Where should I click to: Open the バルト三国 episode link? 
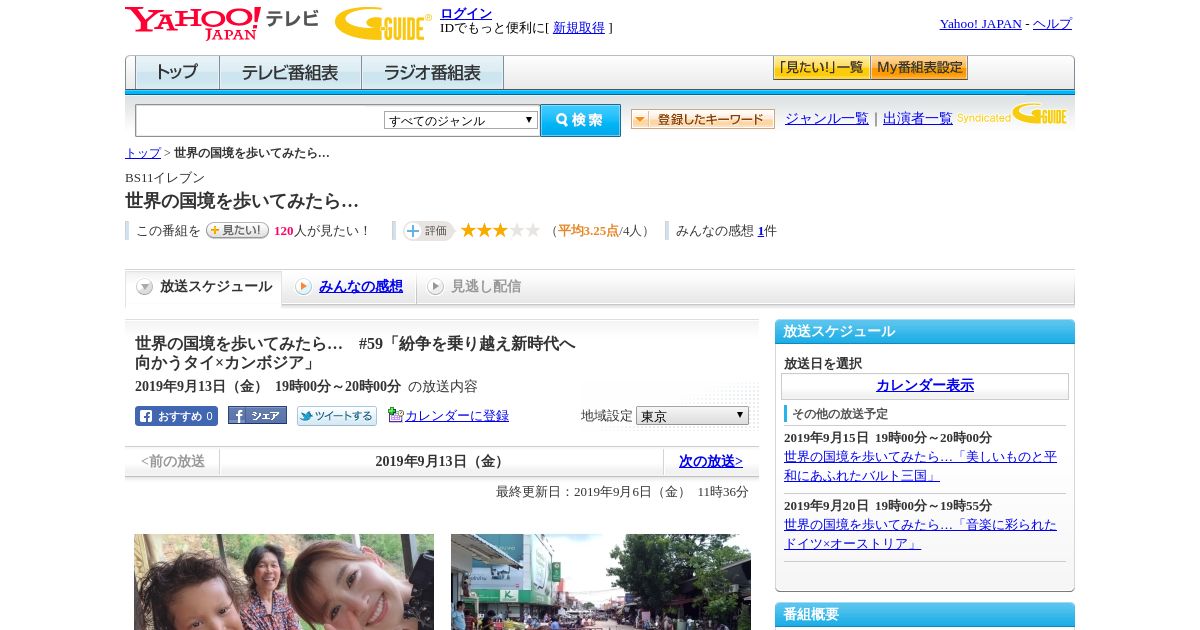pos(920,466)
